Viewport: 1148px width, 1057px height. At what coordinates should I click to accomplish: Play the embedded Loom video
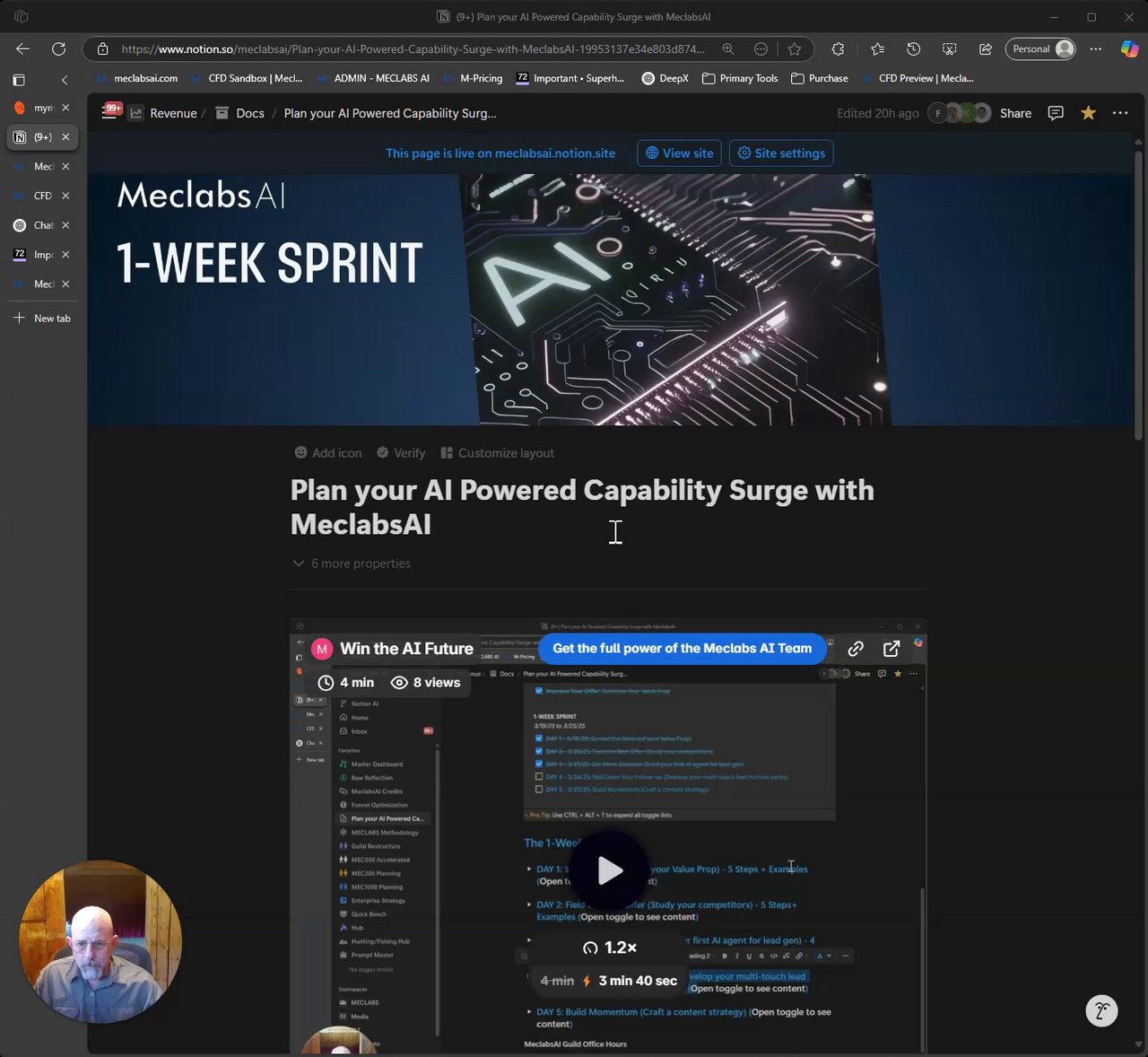tap(610, 870)
